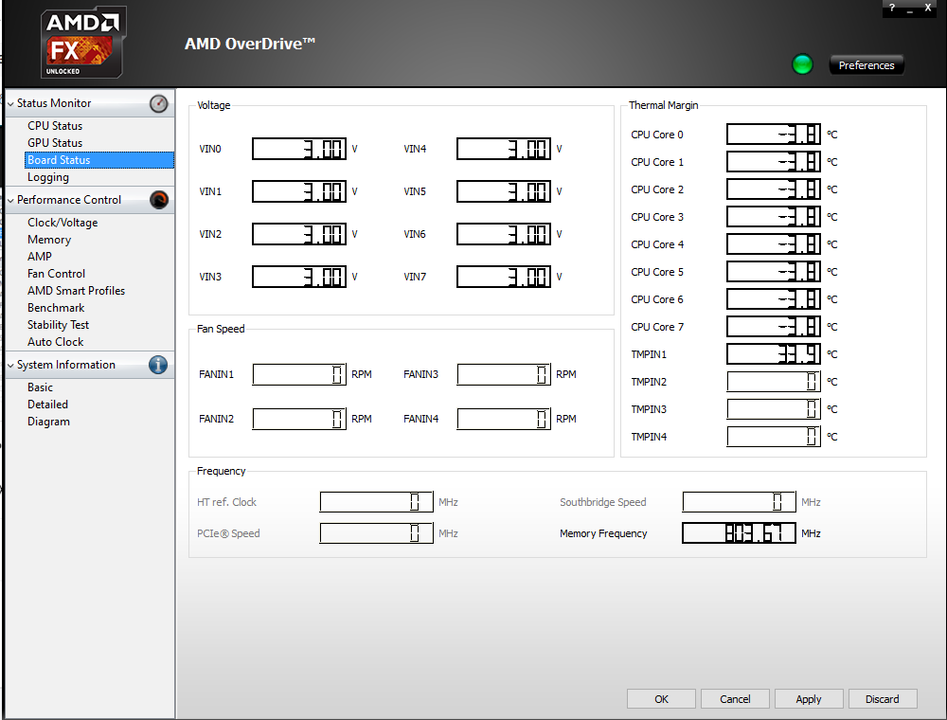This screenshot has width=947, height=720.
Task: Select Board Status in sidebar
Action: coord(99,160)
